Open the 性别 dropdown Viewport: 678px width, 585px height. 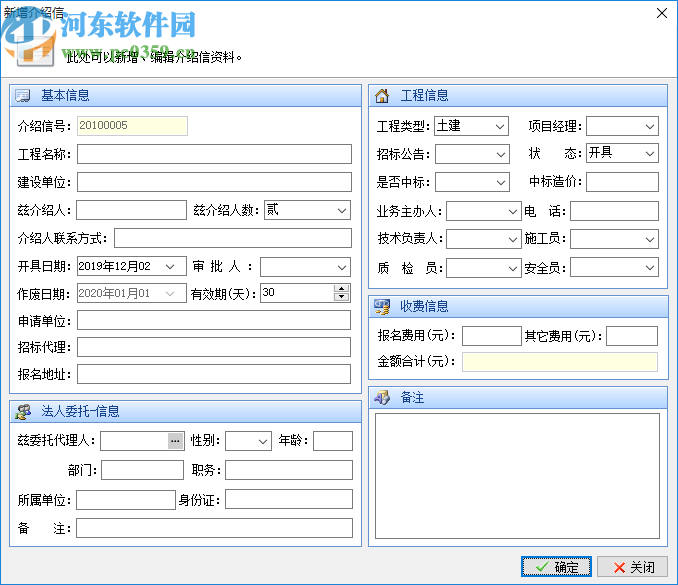tap(249, 441)
